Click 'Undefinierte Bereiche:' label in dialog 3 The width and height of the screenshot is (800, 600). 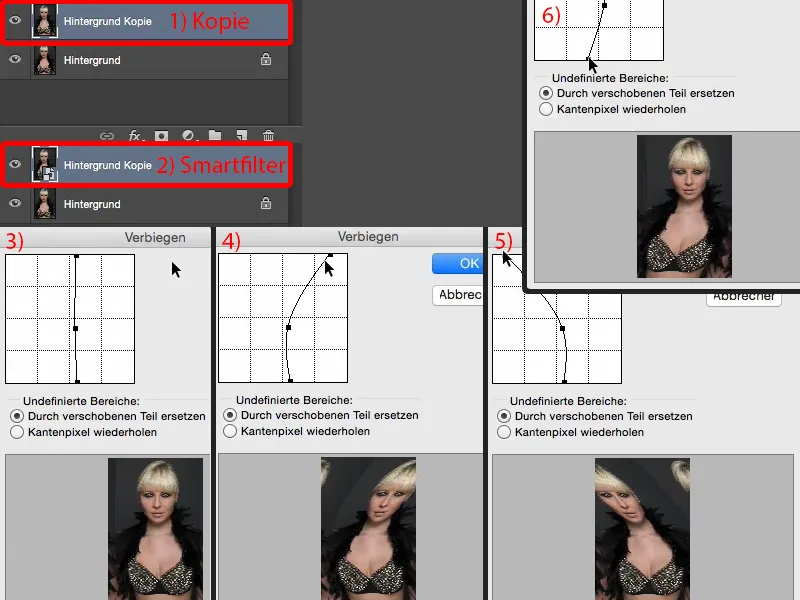(81, 401)
